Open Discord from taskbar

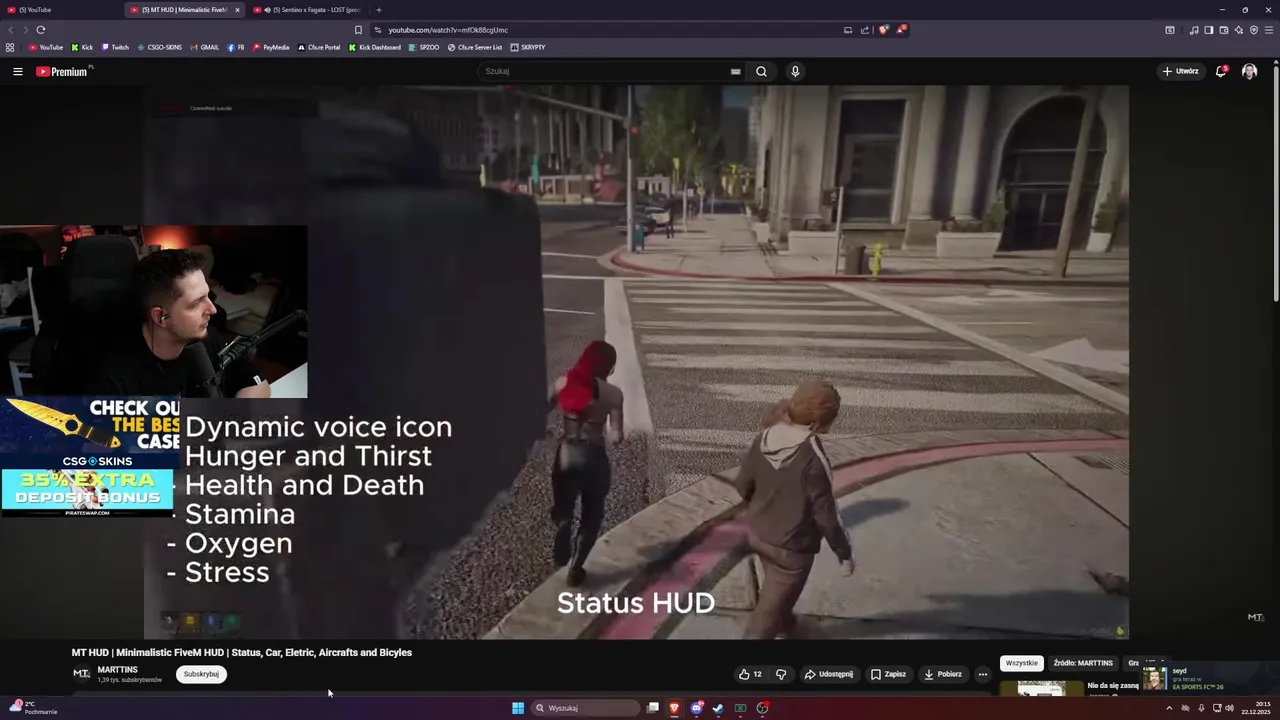(x=696, y=708)
